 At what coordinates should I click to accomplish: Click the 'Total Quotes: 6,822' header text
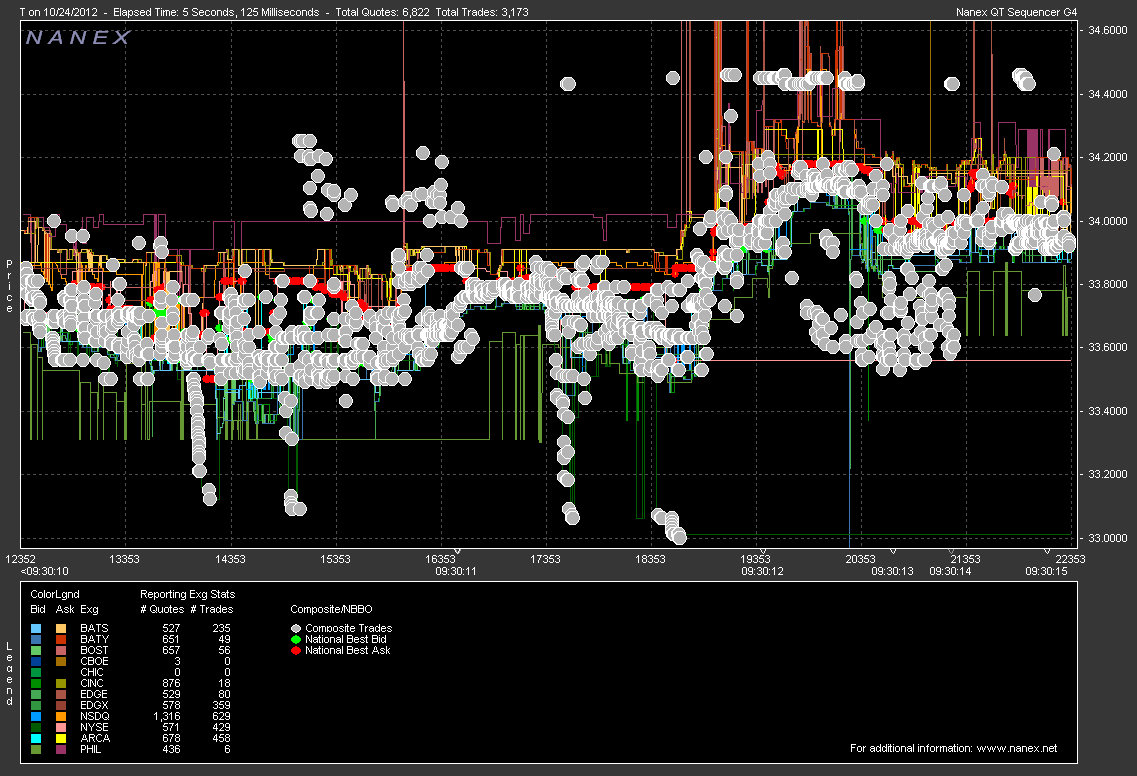pos(382,12)
